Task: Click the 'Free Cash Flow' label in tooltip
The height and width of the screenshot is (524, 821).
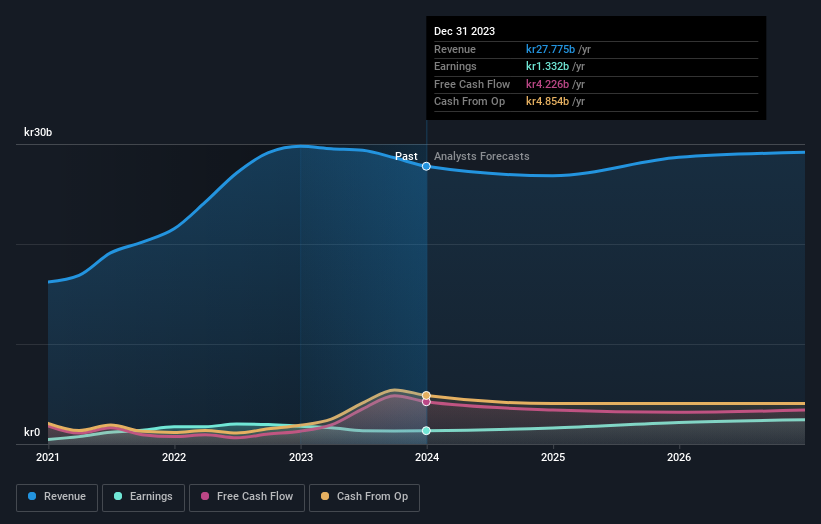Action: (472, 84)
